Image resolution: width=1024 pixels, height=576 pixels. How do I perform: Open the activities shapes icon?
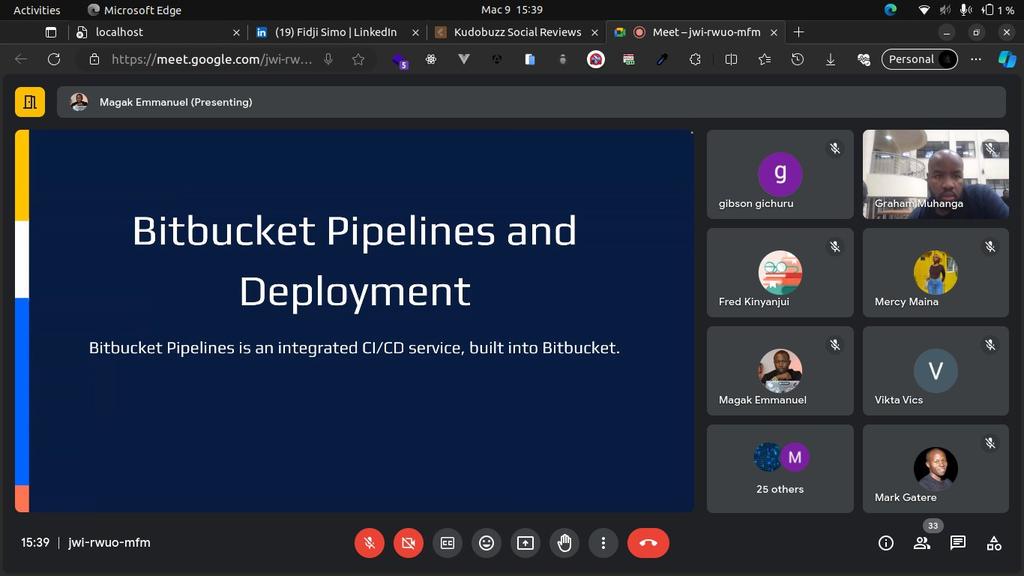pyautogui.click(x=994, y=543)
